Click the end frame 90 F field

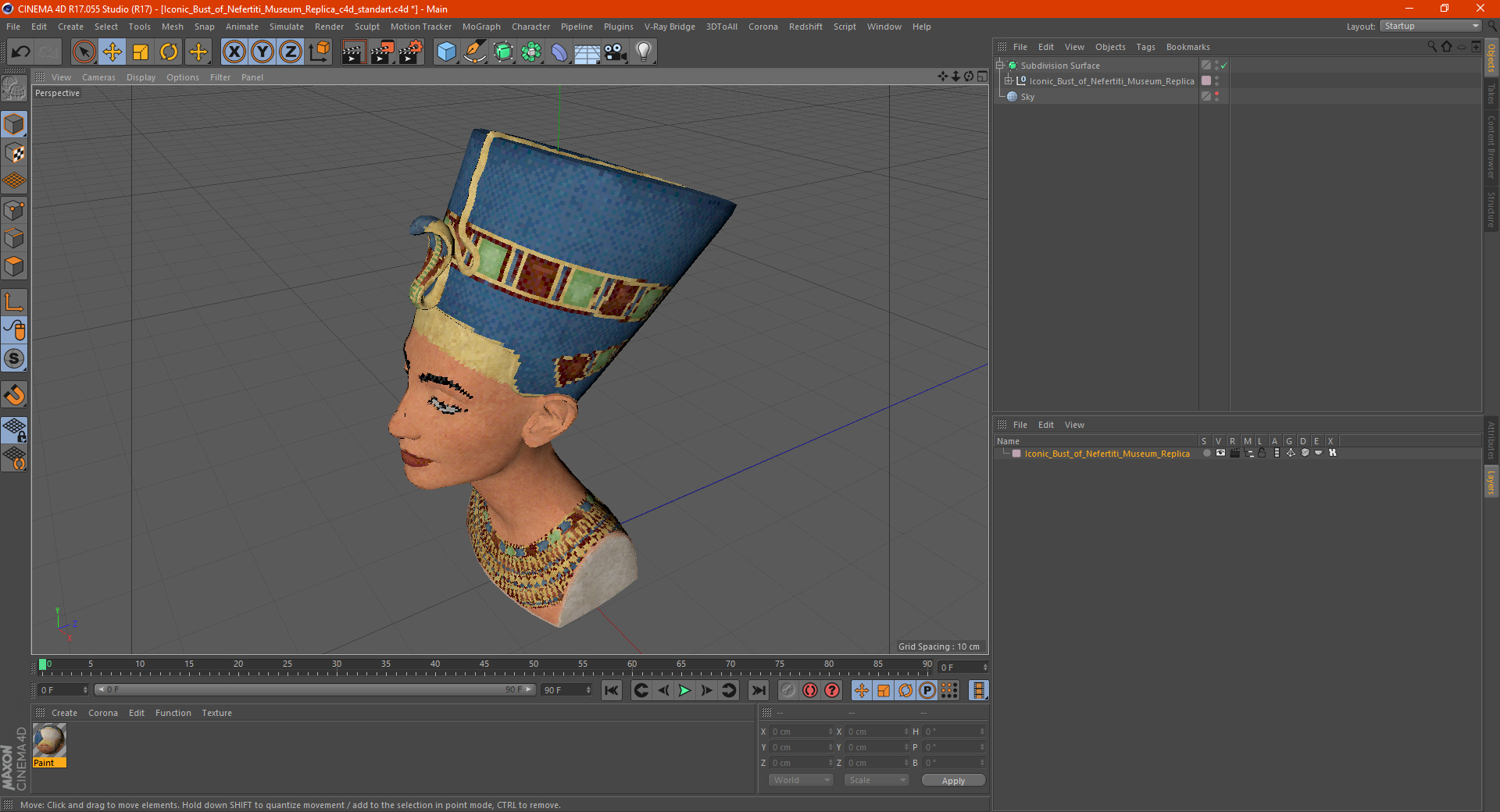pyautogui.click(x=566, y=690)
